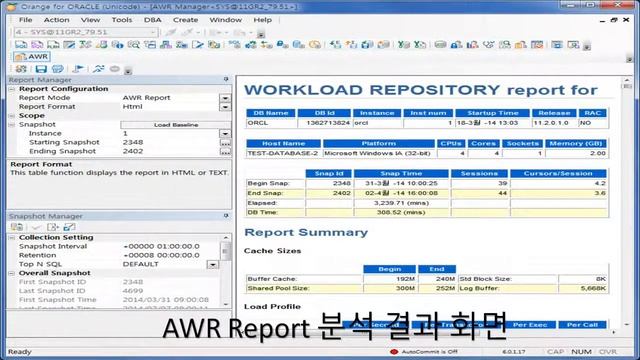The width and height of the screenshot is (640, 360).
Task: Click the blue padlock user icon in toolbar
Action: (456, 44)
